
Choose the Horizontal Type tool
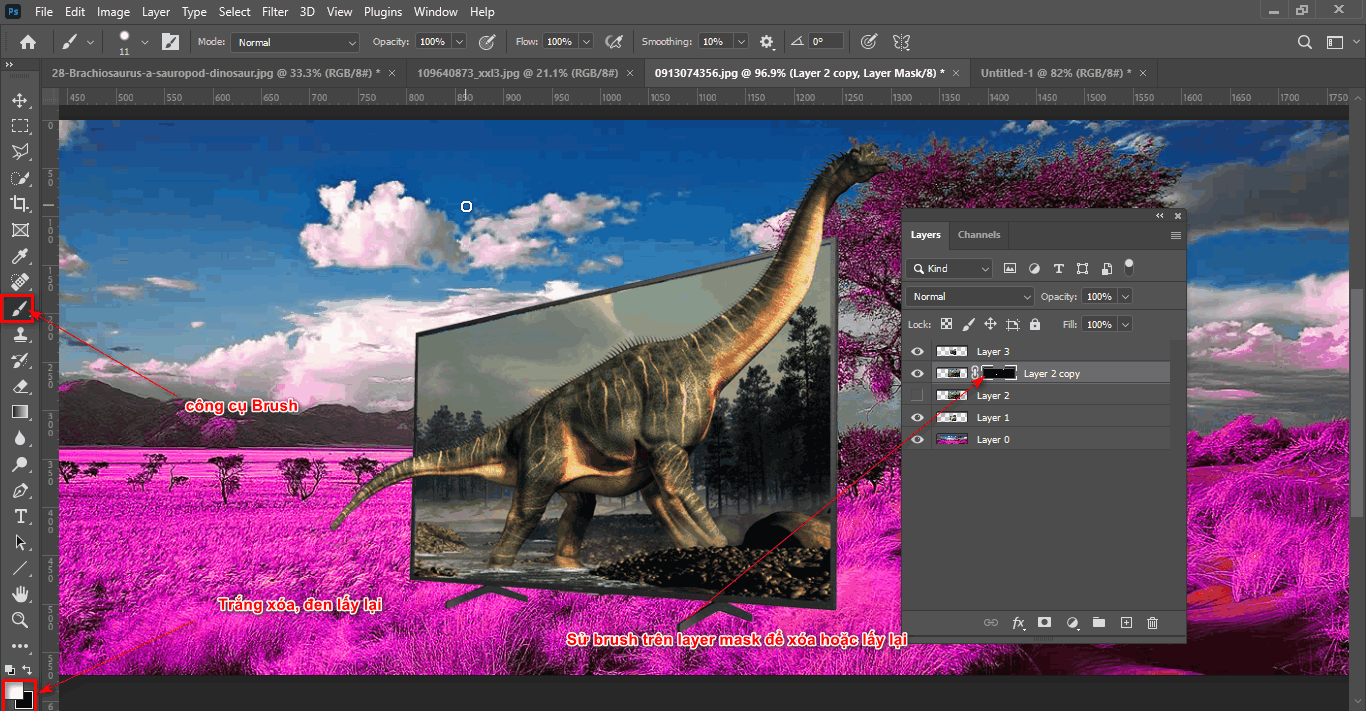click(x=20, y=517)
